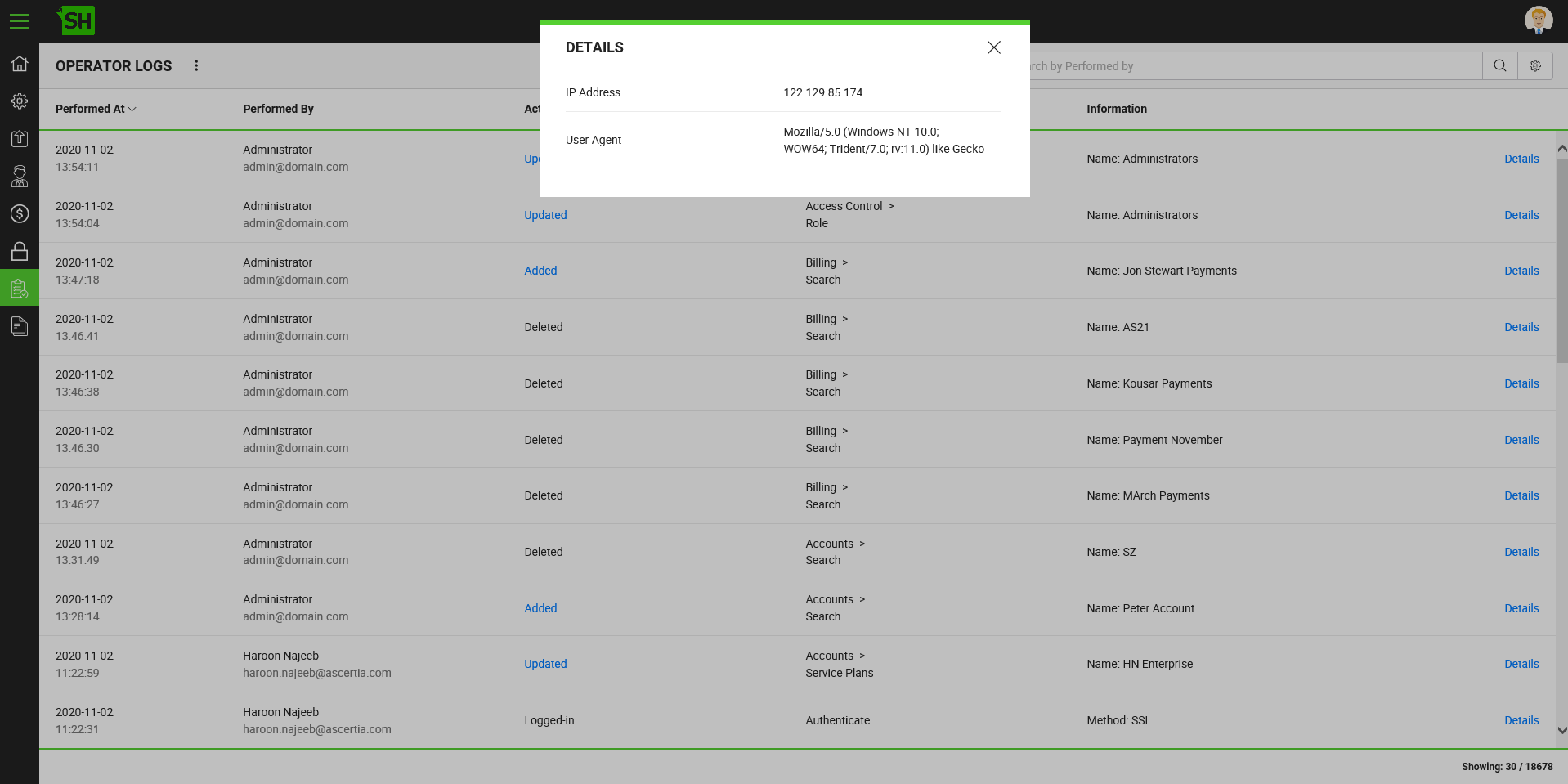Viewport: 1568px width, 784px height.
Task: Click Access Control > Role module text
Action: coord(850,215)
